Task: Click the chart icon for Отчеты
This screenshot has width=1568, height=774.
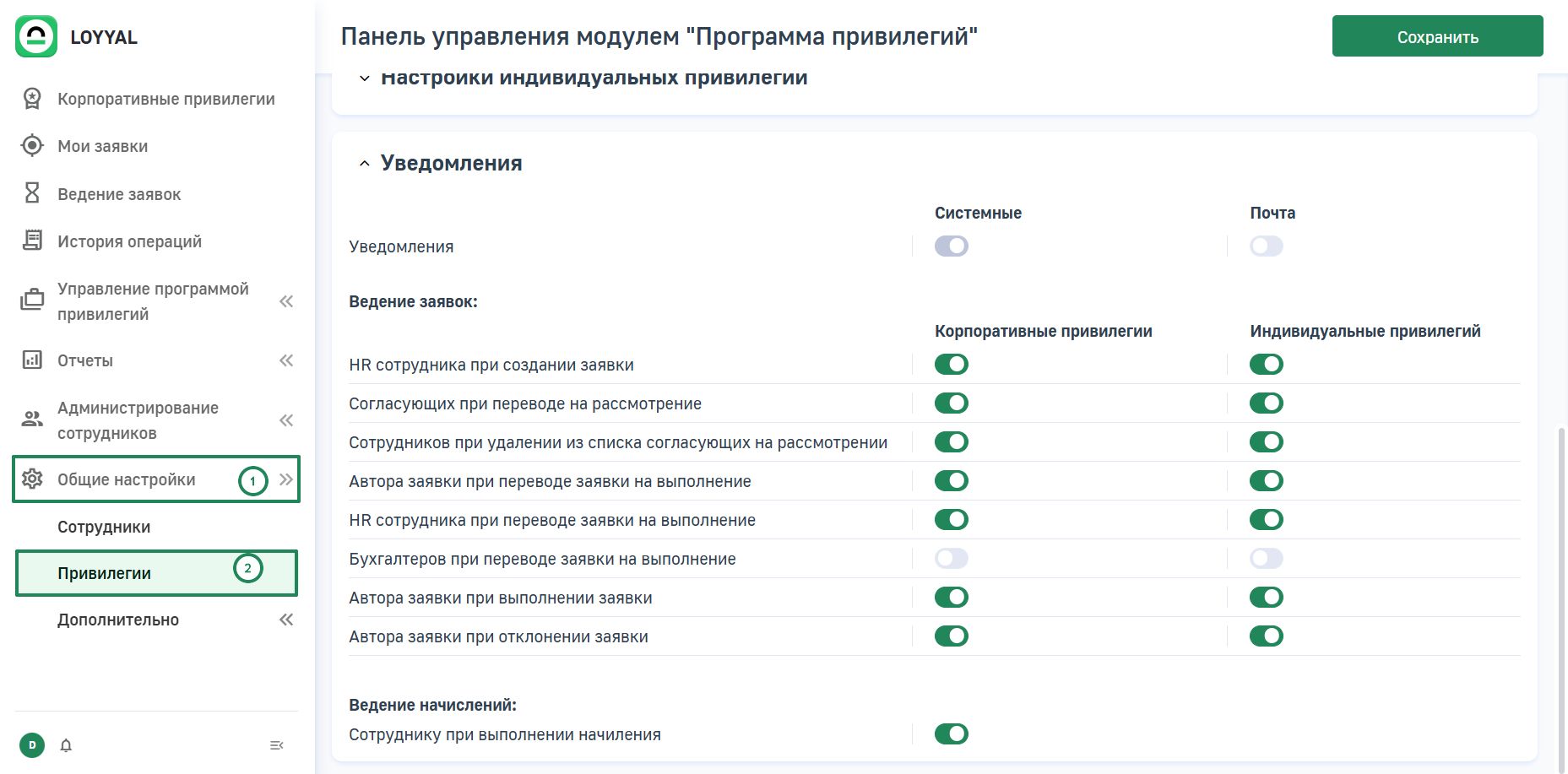Action: [32, 360]
